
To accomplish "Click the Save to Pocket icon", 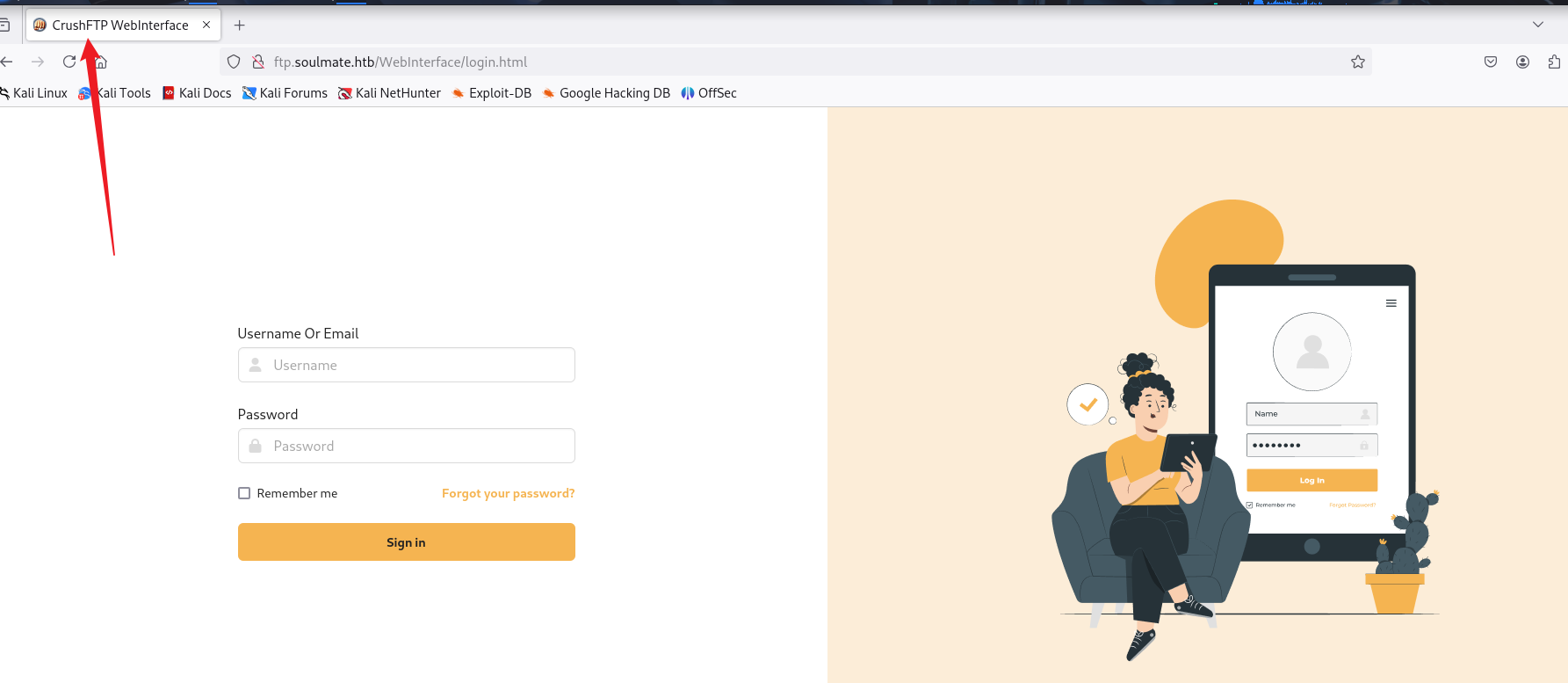I will (x=1491, y=62).
